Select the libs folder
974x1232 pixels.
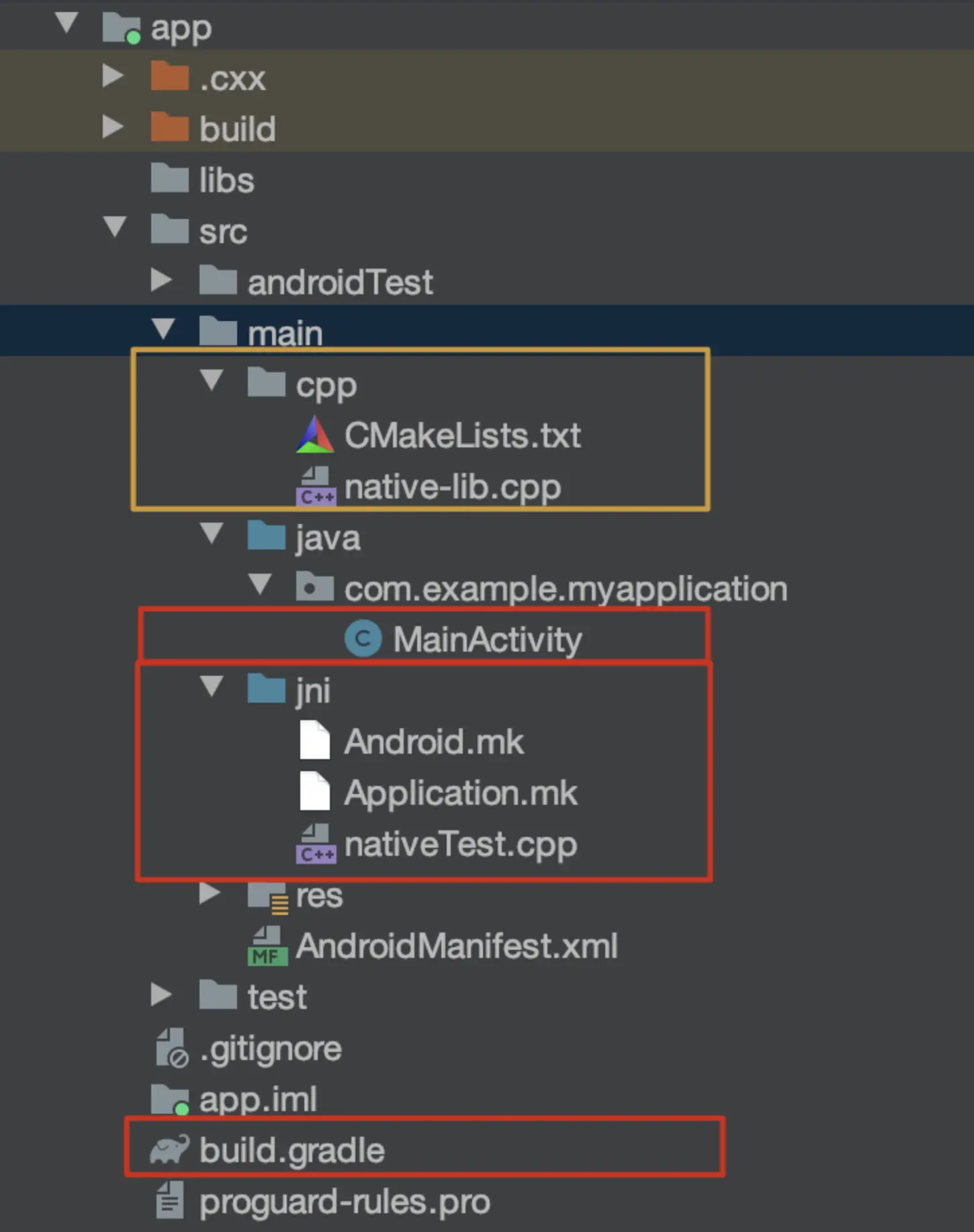point(226,180)
